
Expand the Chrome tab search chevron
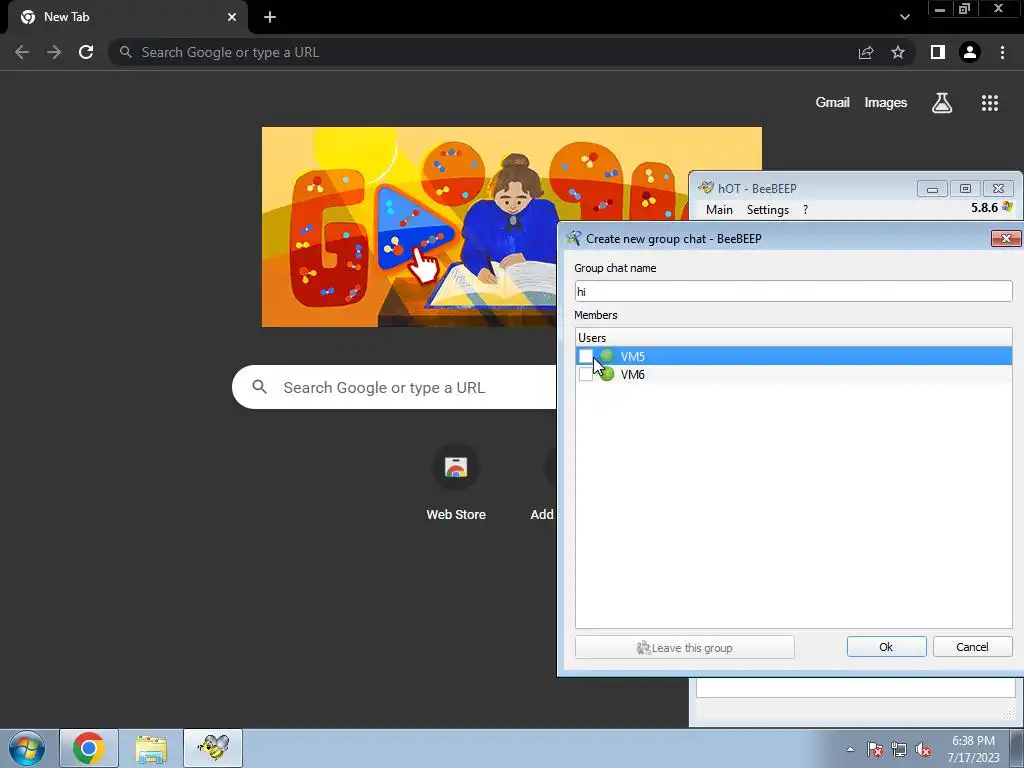(x=904, y=17)
